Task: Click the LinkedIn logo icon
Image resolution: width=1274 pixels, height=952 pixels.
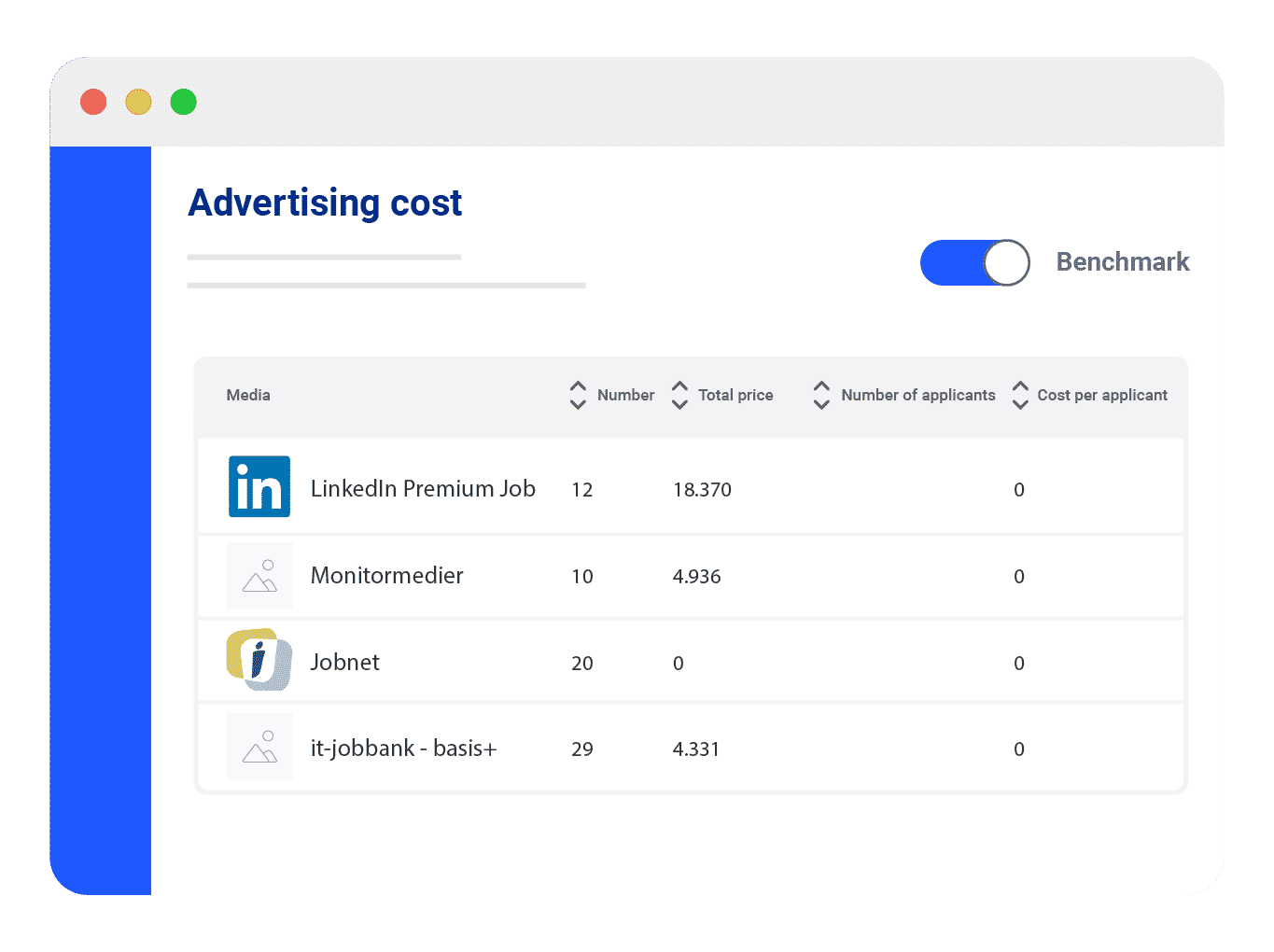Action: (x=259, y=486)
